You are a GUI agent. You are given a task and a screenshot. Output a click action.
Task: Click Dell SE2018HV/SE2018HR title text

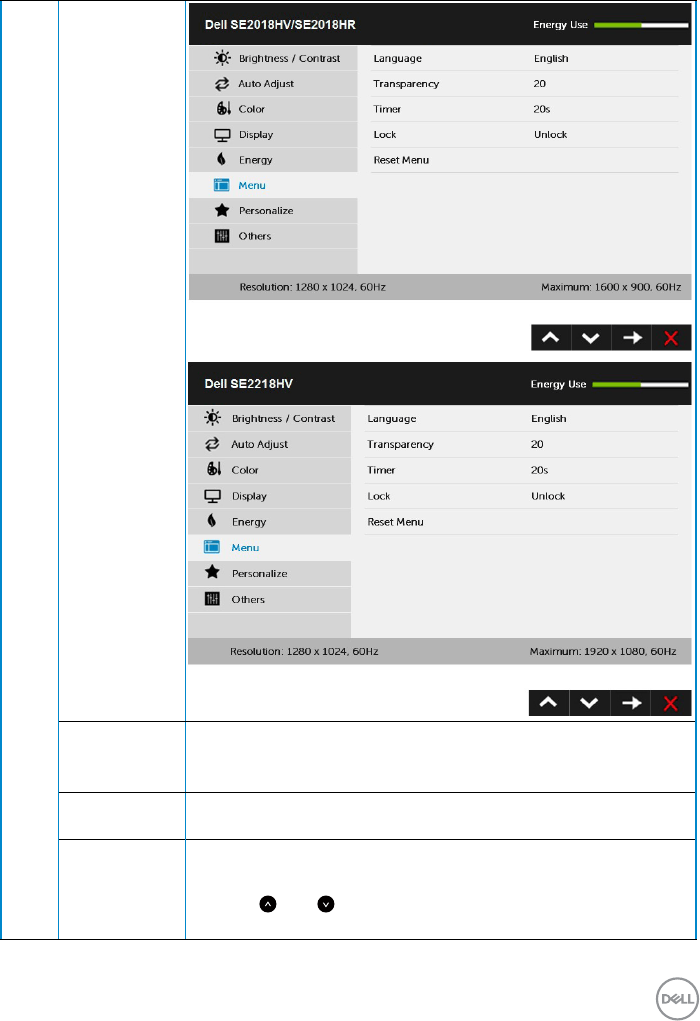[280, 25]
